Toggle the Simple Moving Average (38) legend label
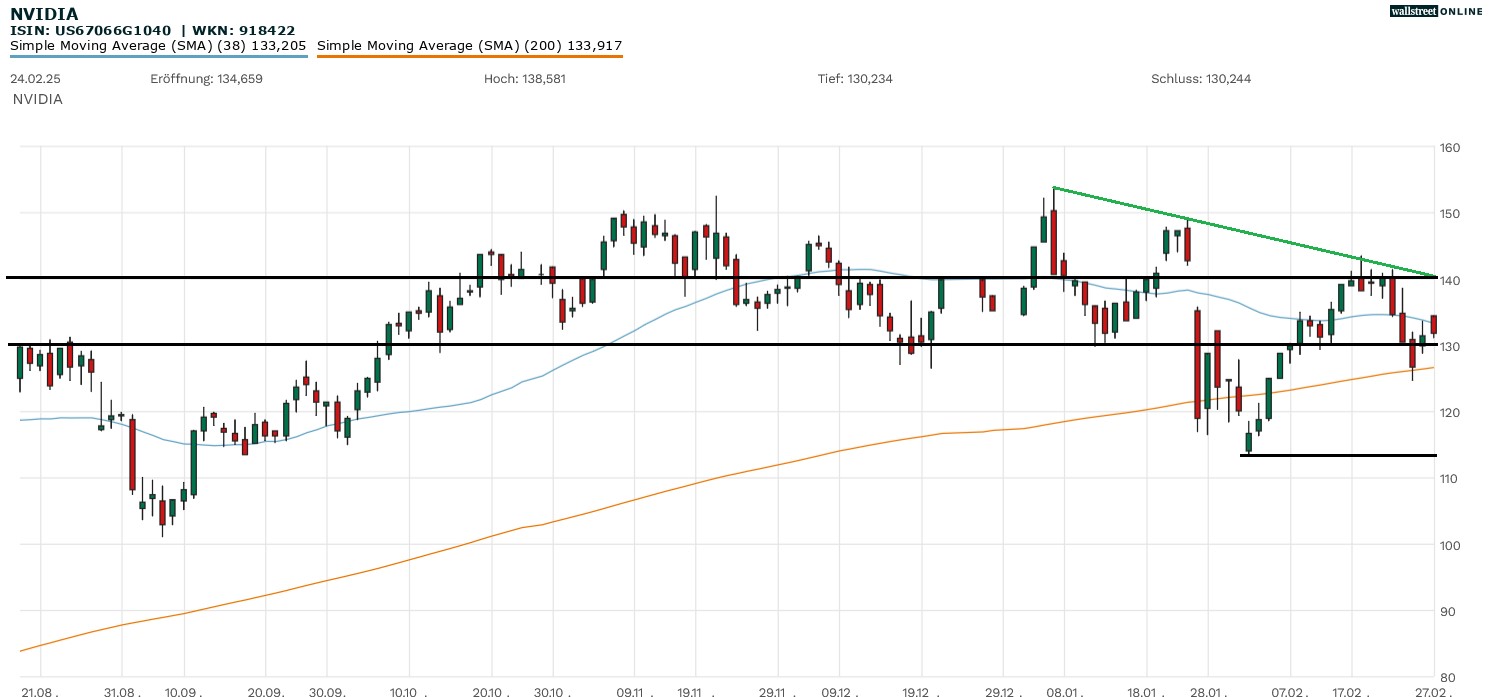The image size is (1490, 697). [x=157, y=45]
